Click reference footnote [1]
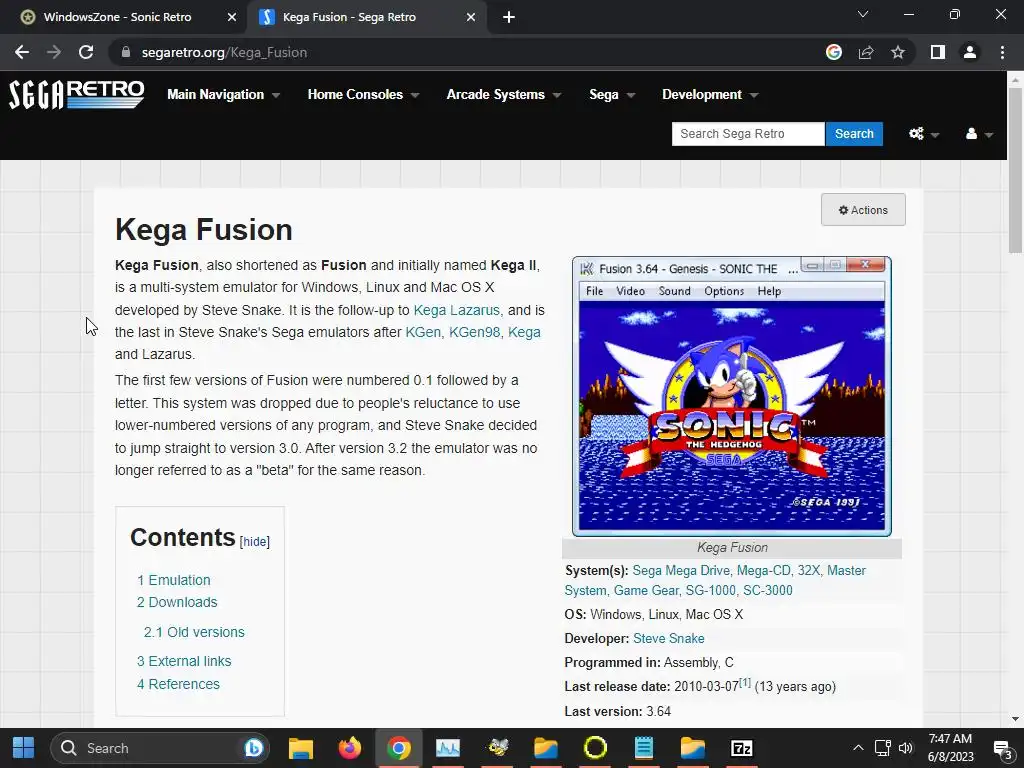The image size is (1024, 768). coord(744,682)
